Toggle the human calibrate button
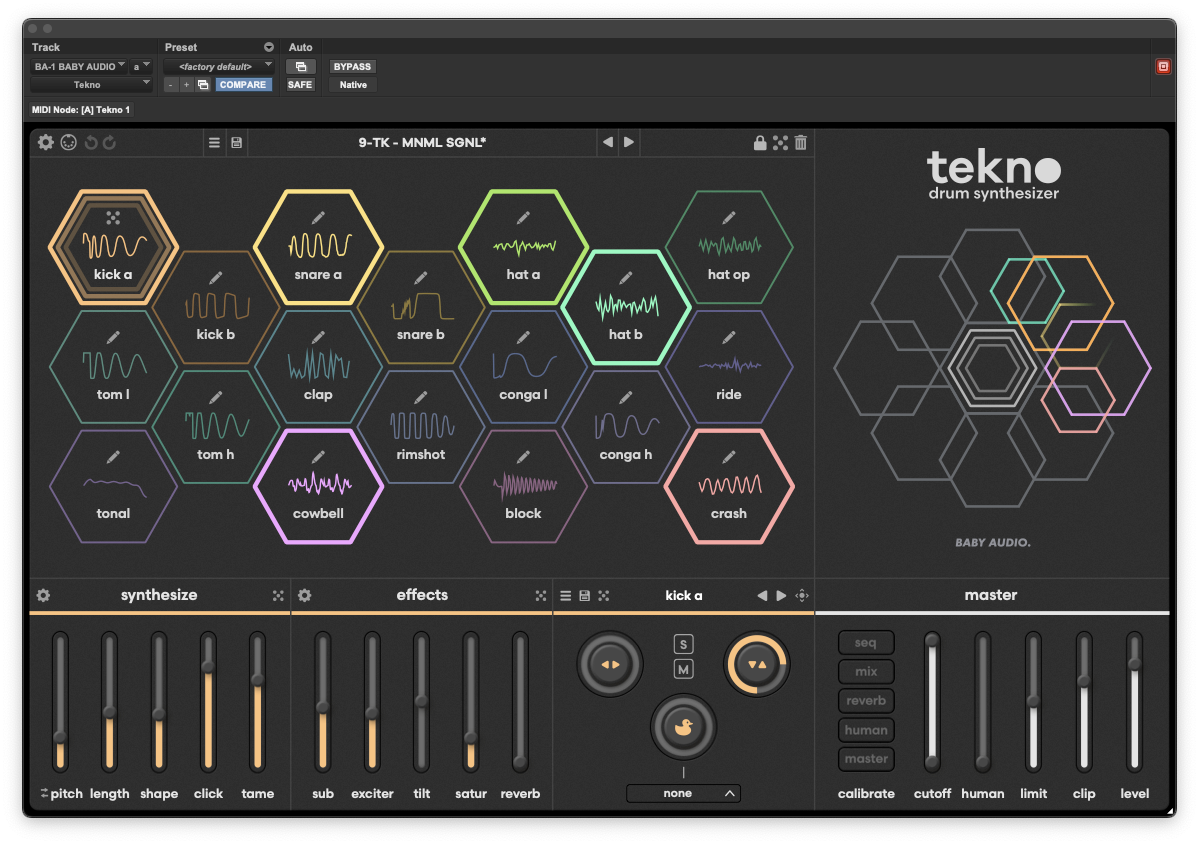Image resolution: width=1199 pixels, height=844 pixels. tap(866, 730)
